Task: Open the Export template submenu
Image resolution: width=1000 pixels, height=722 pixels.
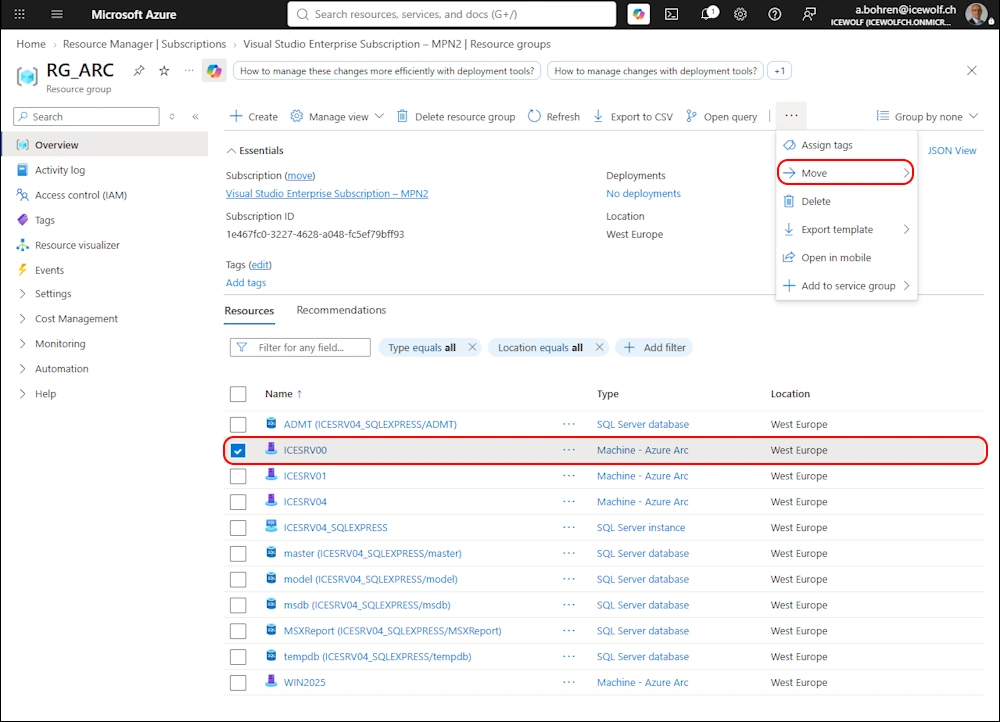Action: tap(846, 230)
